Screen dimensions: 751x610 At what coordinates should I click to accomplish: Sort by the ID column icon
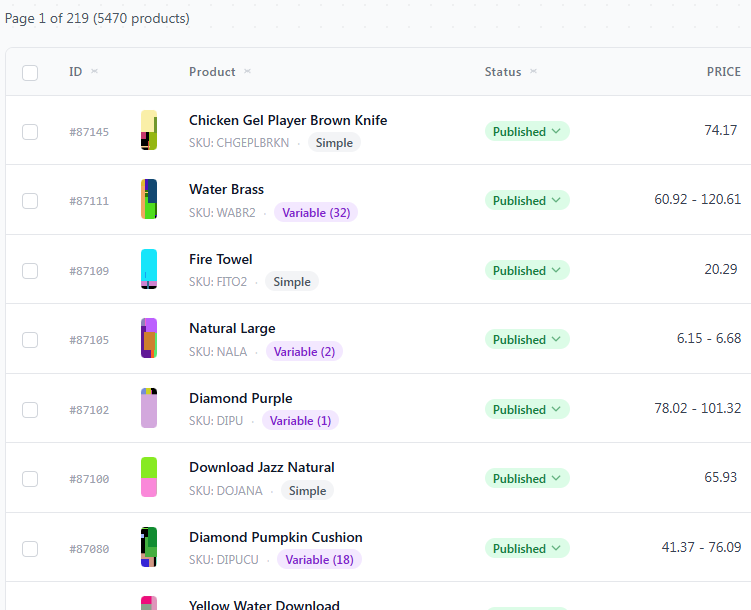(x=94, y=71)
